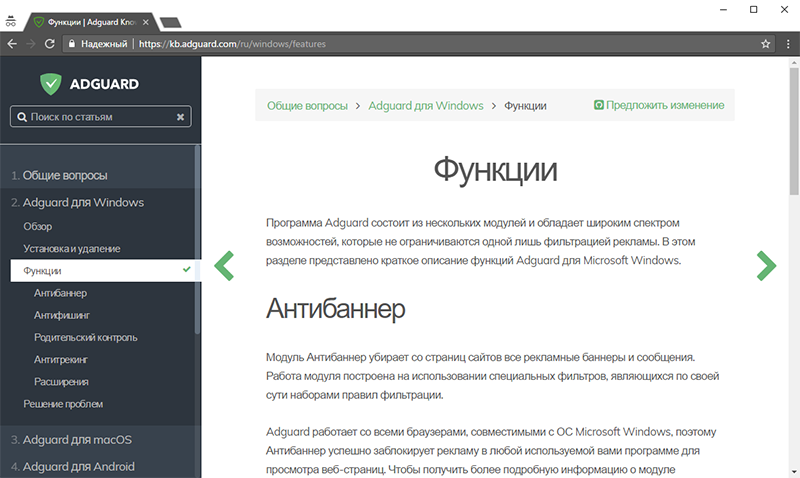Click the search magnifier icon
800x478 pixels.
22,117
